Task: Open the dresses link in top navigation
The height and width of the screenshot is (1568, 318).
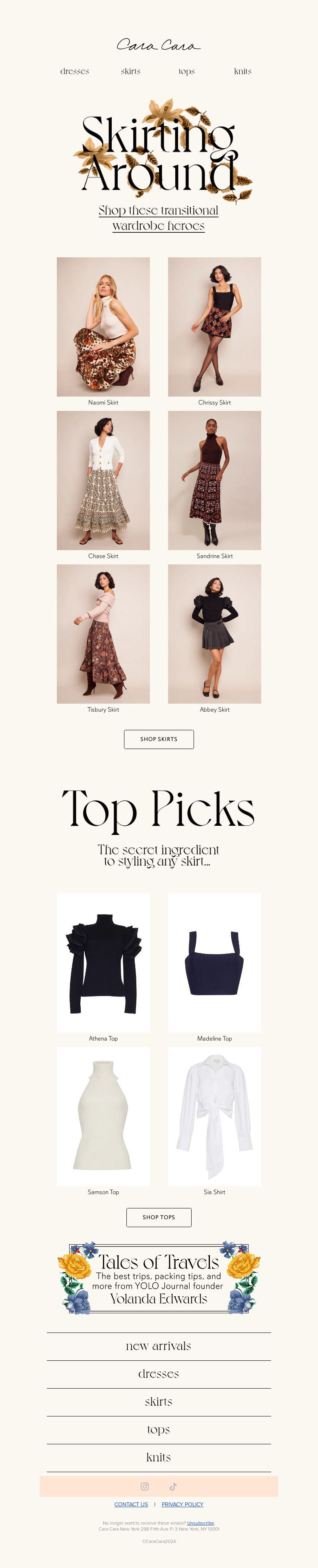Action: pyautogui.click(x=75, y=71)
